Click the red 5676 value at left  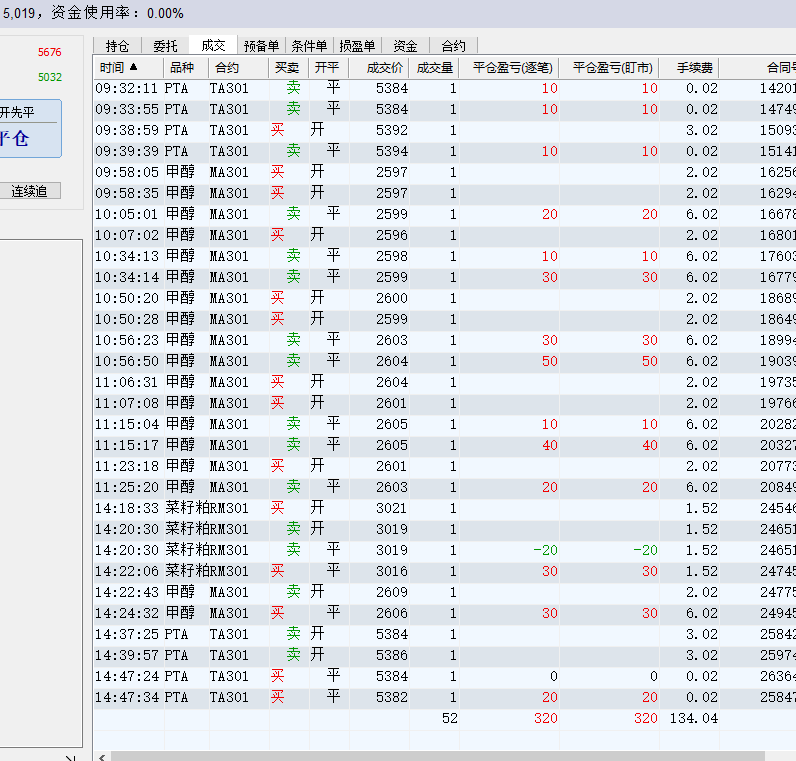[x=49, y=52]
